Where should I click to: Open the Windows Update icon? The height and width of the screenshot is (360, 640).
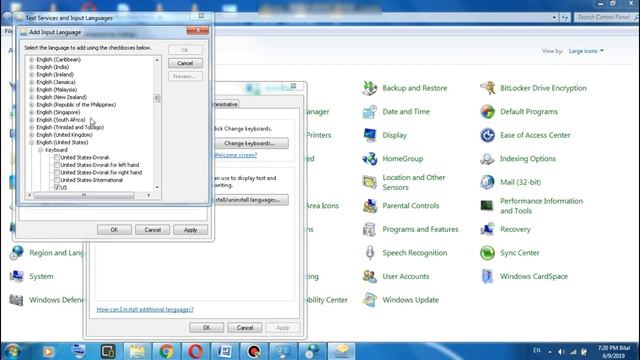point(370,300)
